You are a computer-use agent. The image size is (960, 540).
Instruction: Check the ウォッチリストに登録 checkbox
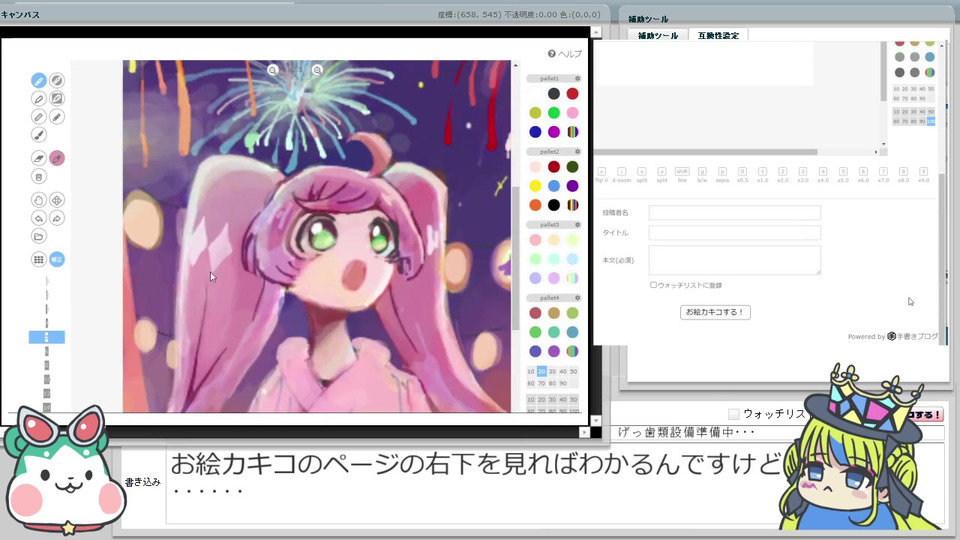[653, 285]
